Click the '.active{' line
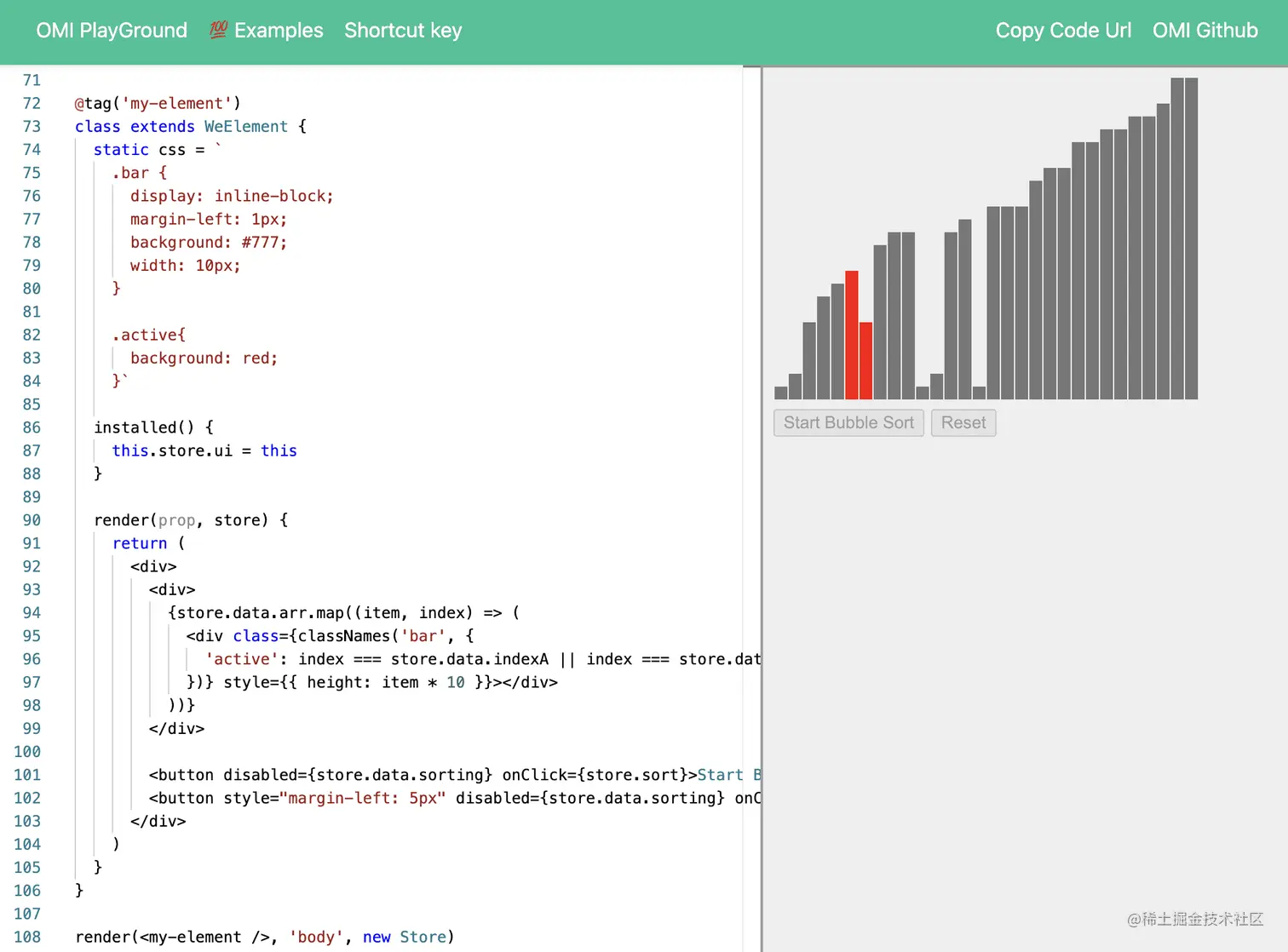This screenshot has height=952, width=1288. click(149, 335)
